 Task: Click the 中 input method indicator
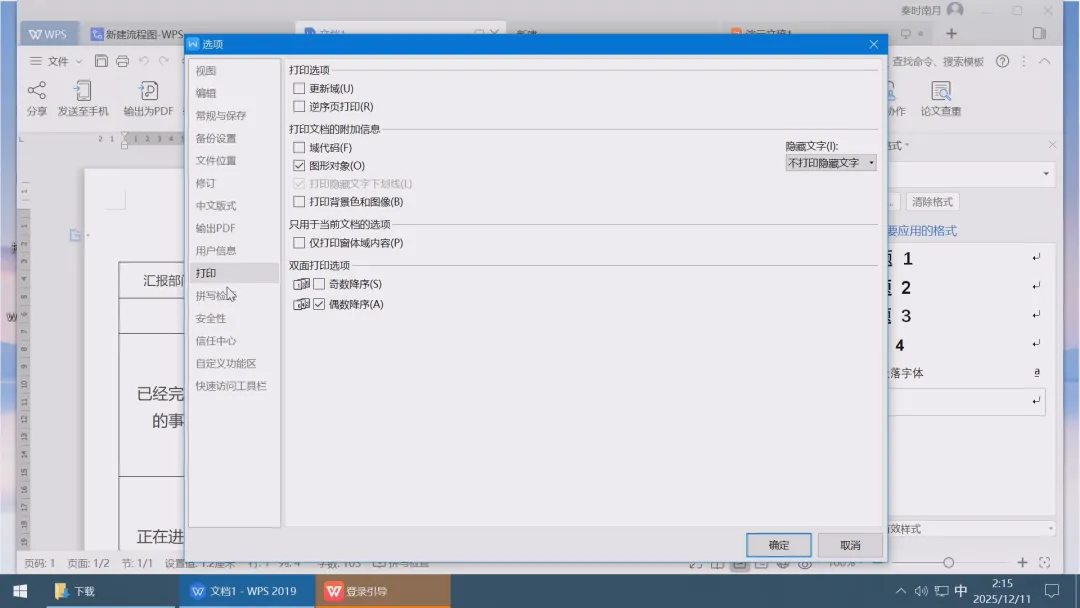pos(961,591)
